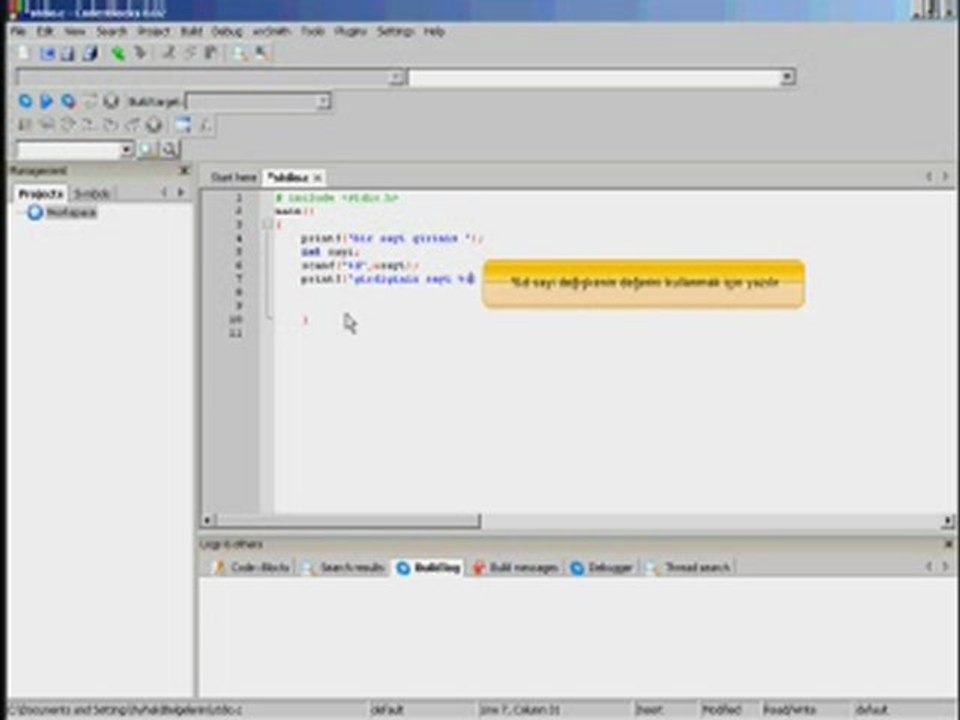
Task: Close the Logs & others panel
Action: pos(948,544)
